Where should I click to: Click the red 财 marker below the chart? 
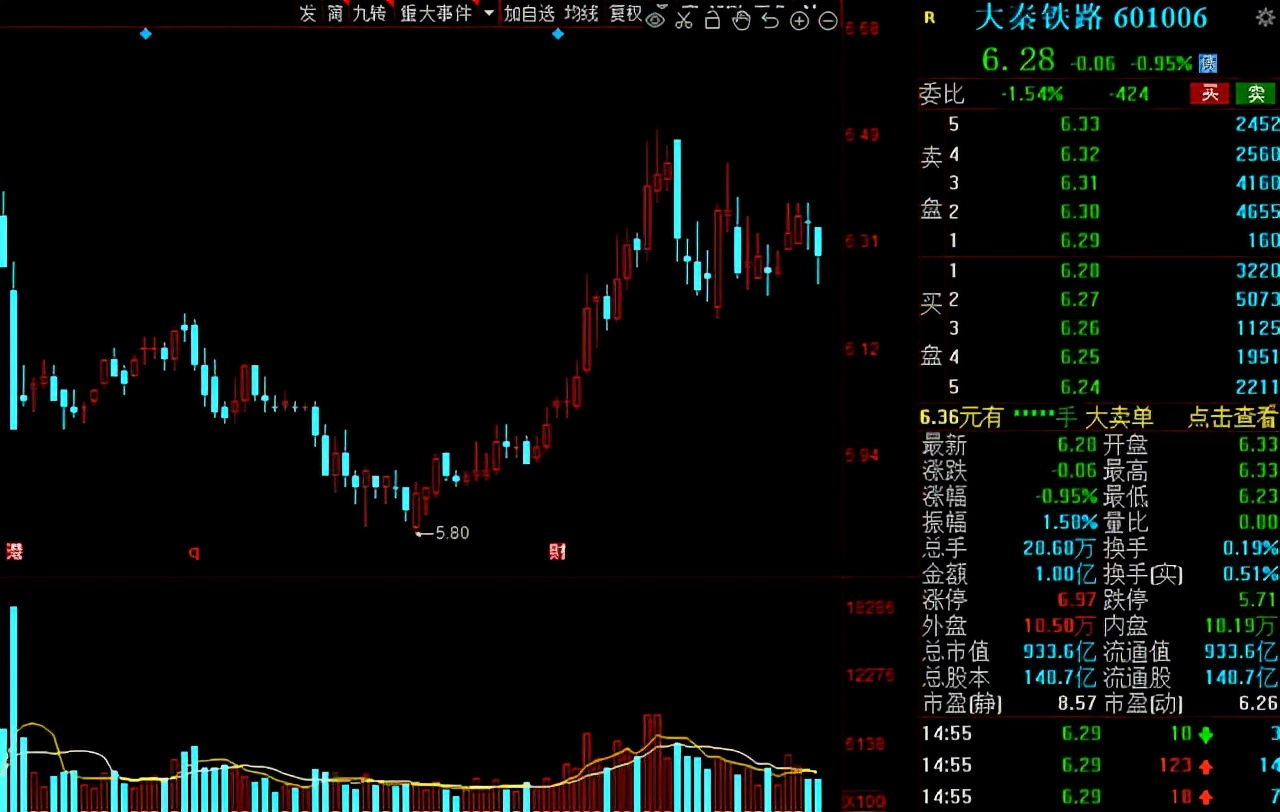point(557,551)
